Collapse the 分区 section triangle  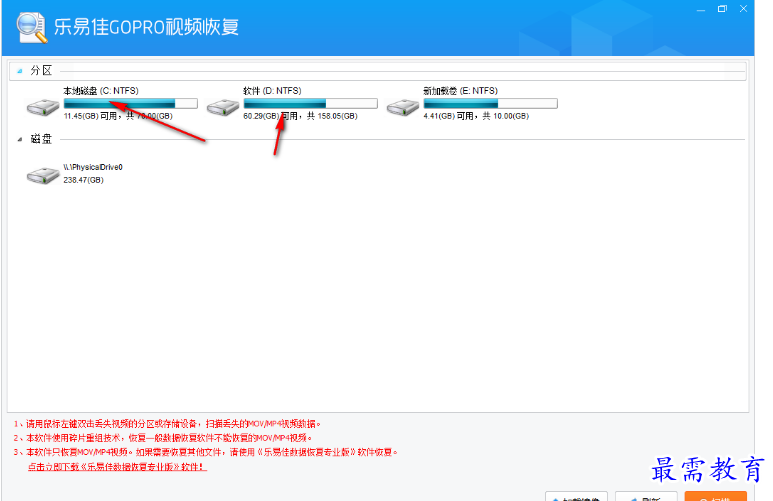pyautogui.click(x=20, y=71)
